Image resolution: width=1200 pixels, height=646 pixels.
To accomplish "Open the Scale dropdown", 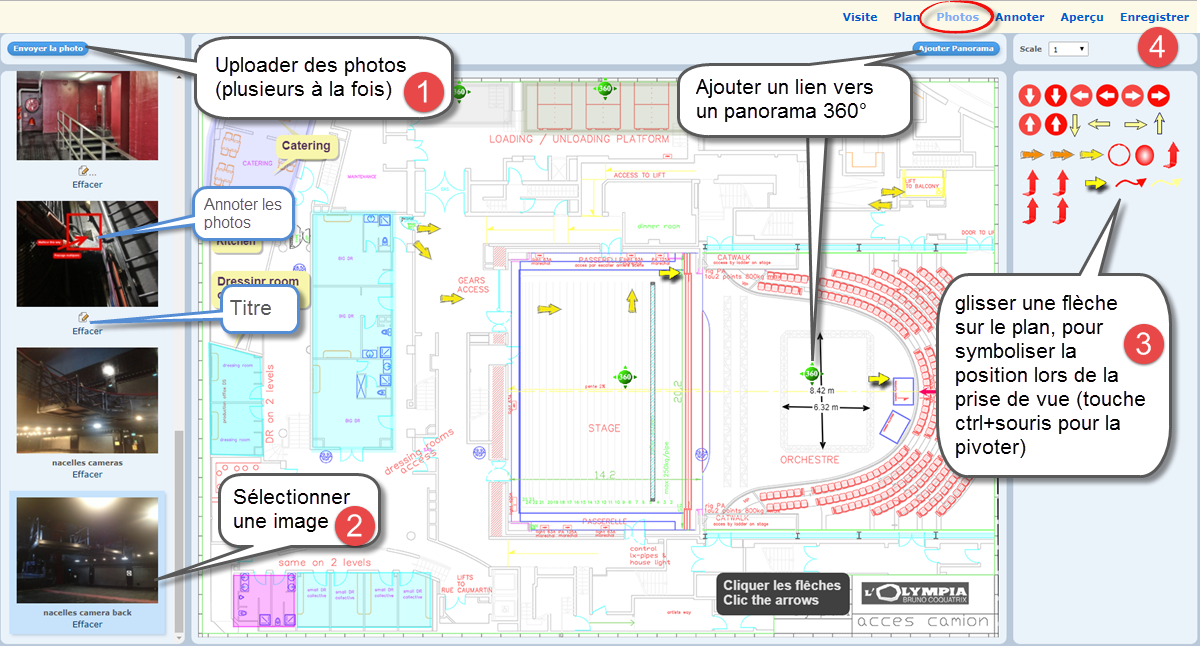I will click(x=1068, y=48).
